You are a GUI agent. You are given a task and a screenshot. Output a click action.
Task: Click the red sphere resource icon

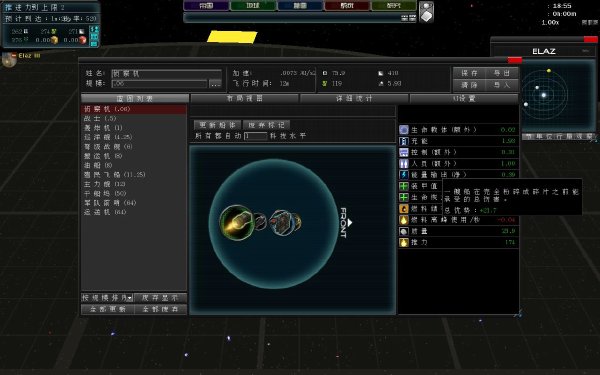click(x=83, y=40)
